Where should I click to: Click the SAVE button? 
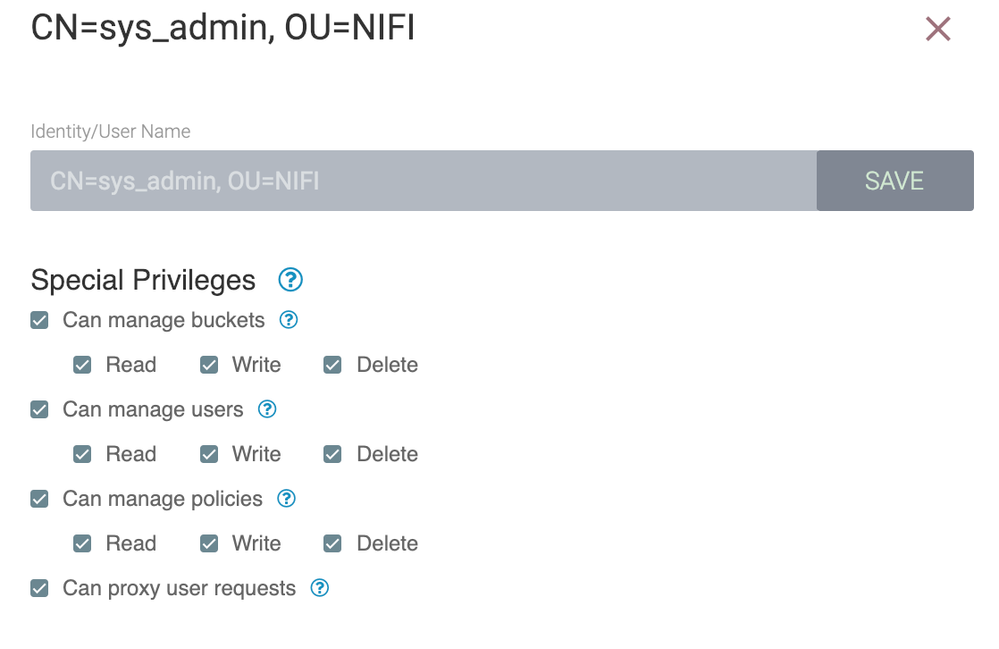coord(894,180)
